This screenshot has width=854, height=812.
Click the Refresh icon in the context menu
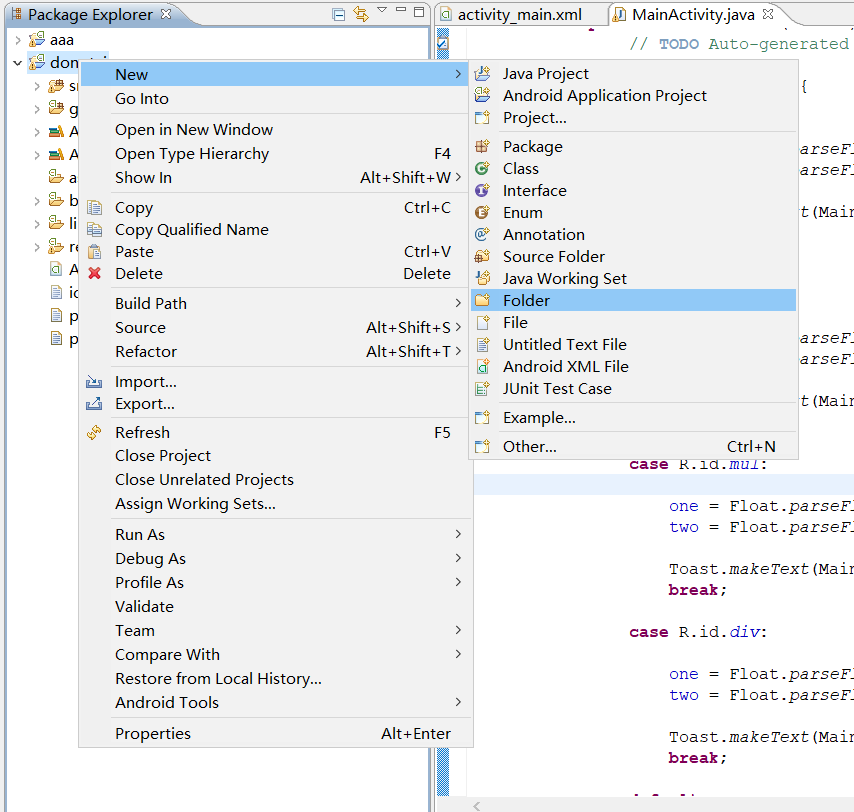tap(94, 432)
